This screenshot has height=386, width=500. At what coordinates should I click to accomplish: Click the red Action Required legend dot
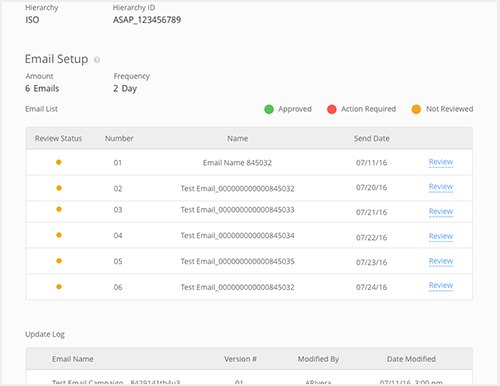(x=332, y=109)
